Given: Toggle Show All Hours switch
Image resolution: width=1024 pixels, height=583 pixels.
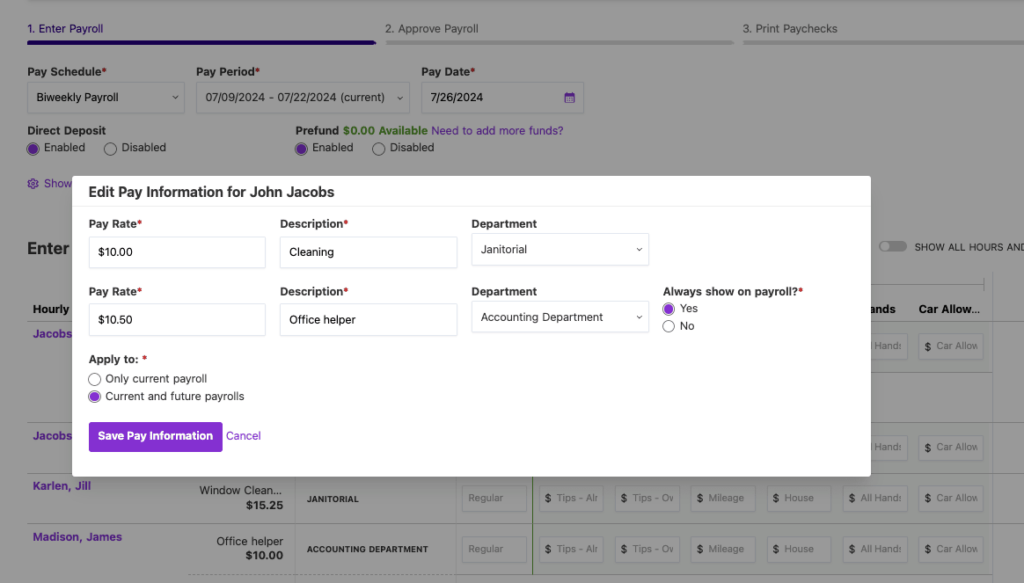Looking at the screenshot, I should [x=893, y=247].
